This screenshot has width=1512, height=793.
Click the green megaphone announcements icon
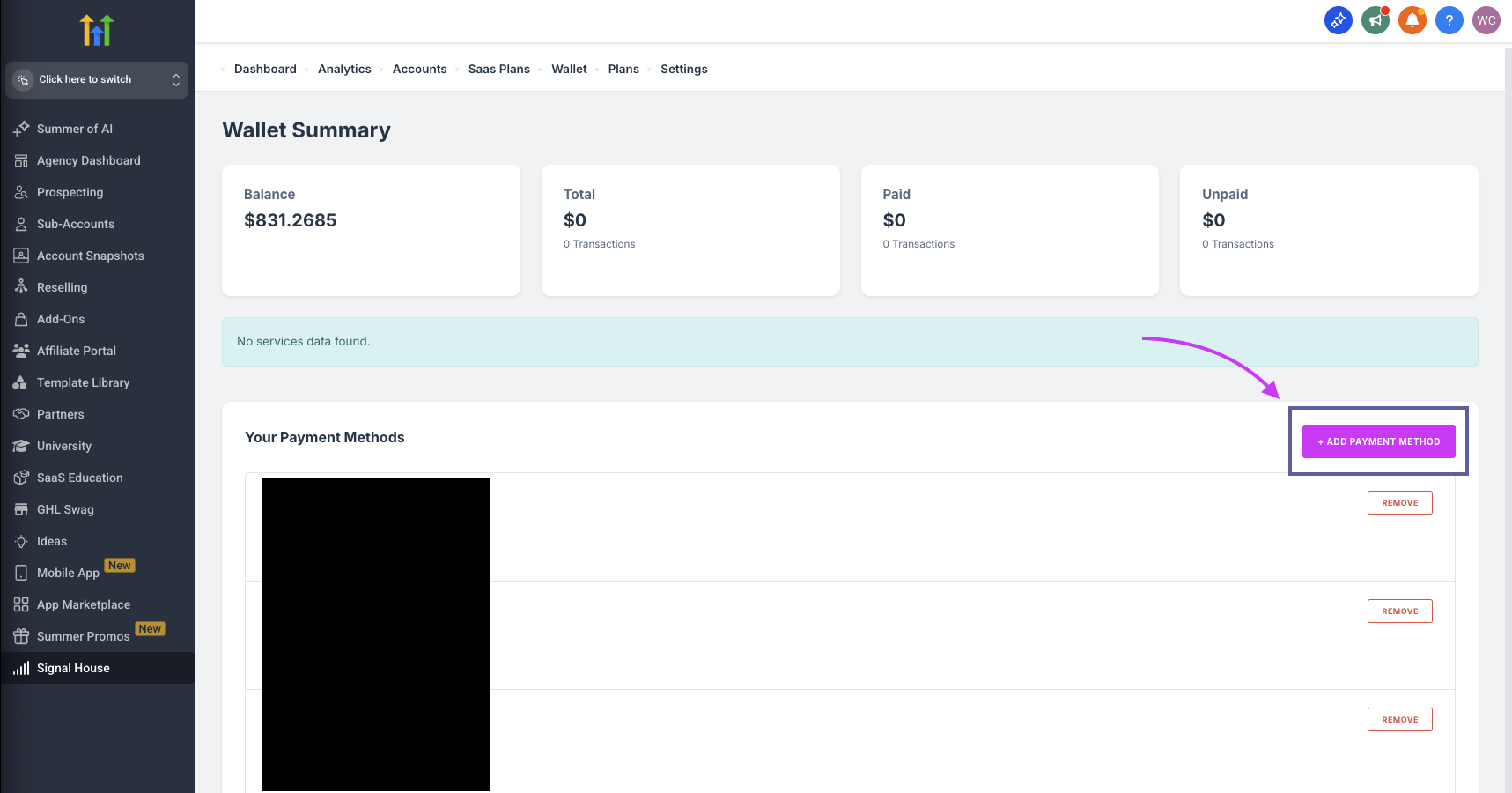point(1376,20)
